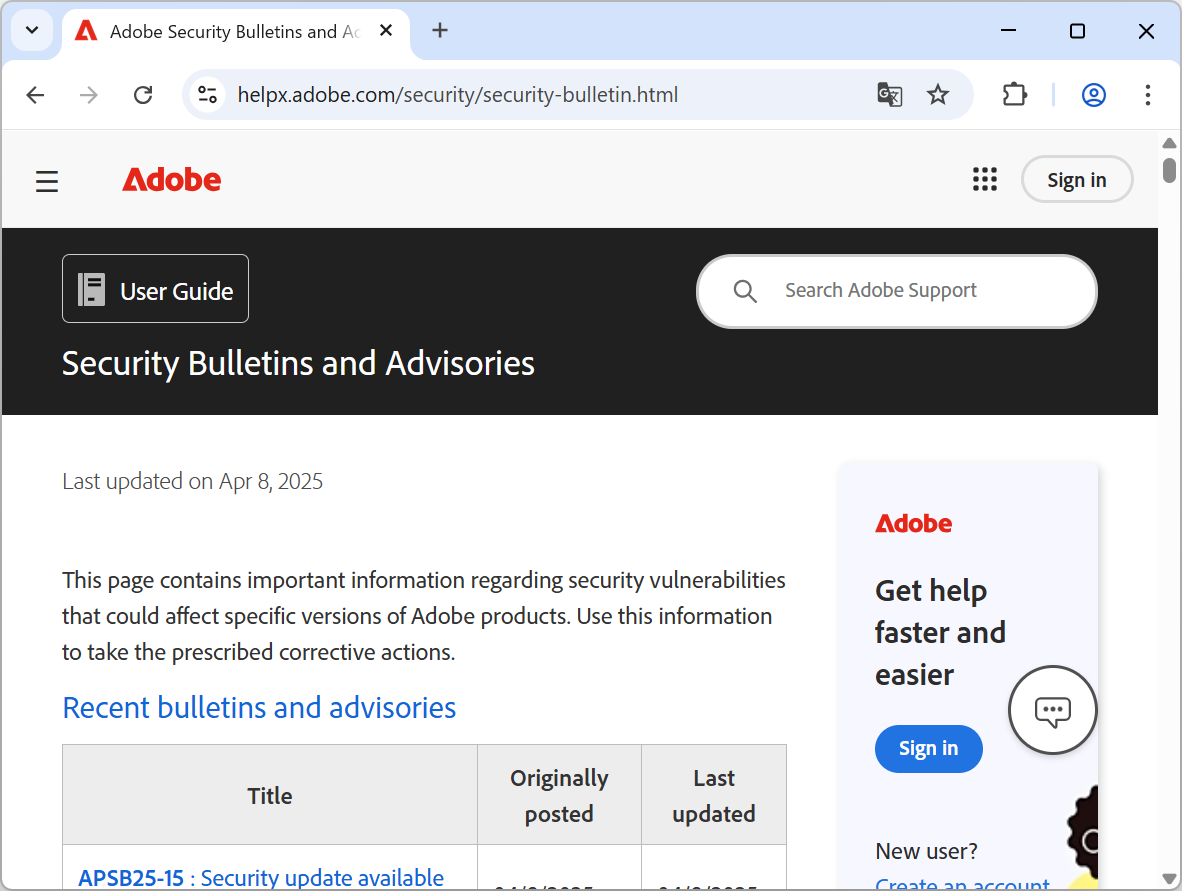Image resolution: width=1182 pixels, height=891 pixels.
Task: Click the Sign in button in header
Action: tap(1076, 180)
